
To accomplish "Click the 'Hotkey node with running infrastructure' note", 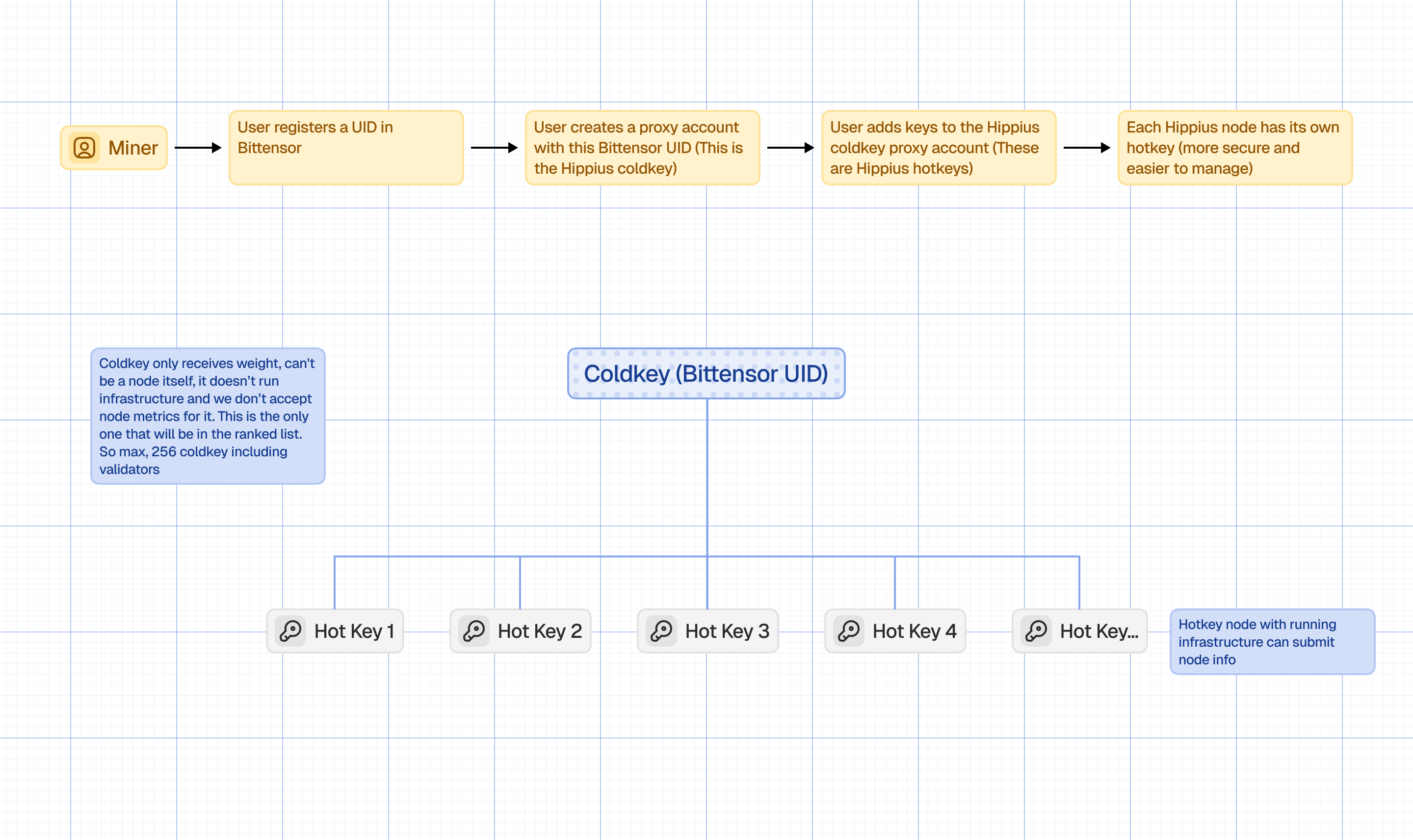I will pos(1273,642).
